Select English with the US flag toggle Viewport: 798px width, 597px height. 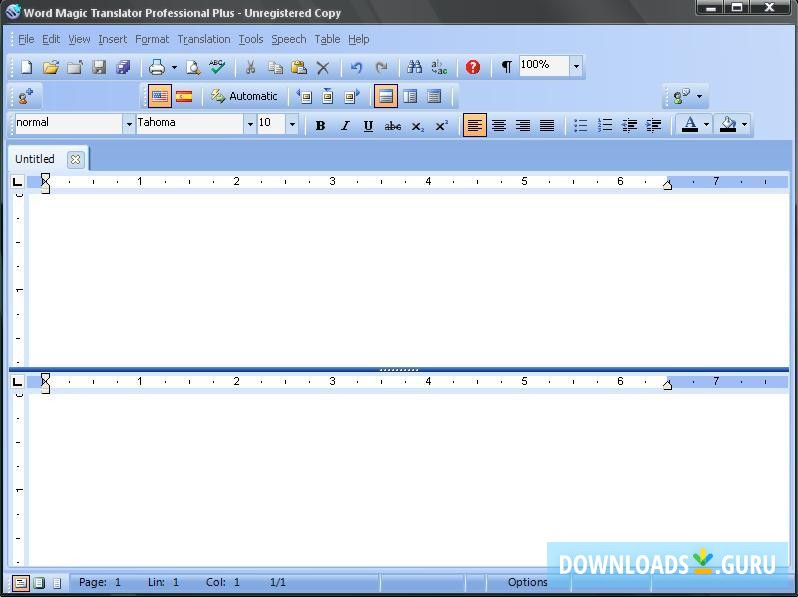(160, 96)
